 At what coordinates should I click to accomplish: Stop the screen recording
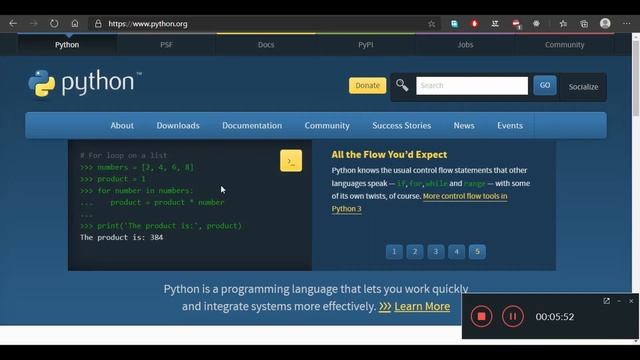[x=481, y=316]
